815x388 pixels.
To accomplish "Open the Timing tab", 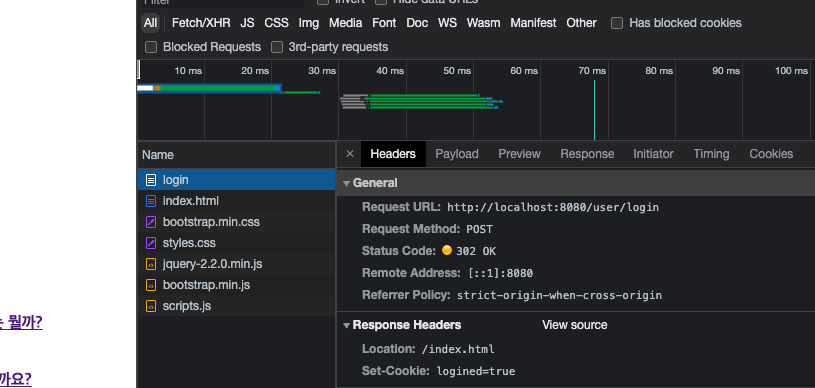I will point(711,154).
